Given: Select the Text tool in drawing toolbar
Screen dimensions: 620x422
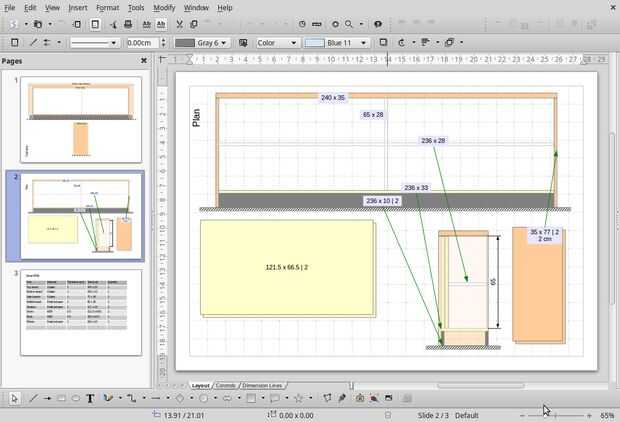Looking at the screenshot, I should click(x=90, y=398).
